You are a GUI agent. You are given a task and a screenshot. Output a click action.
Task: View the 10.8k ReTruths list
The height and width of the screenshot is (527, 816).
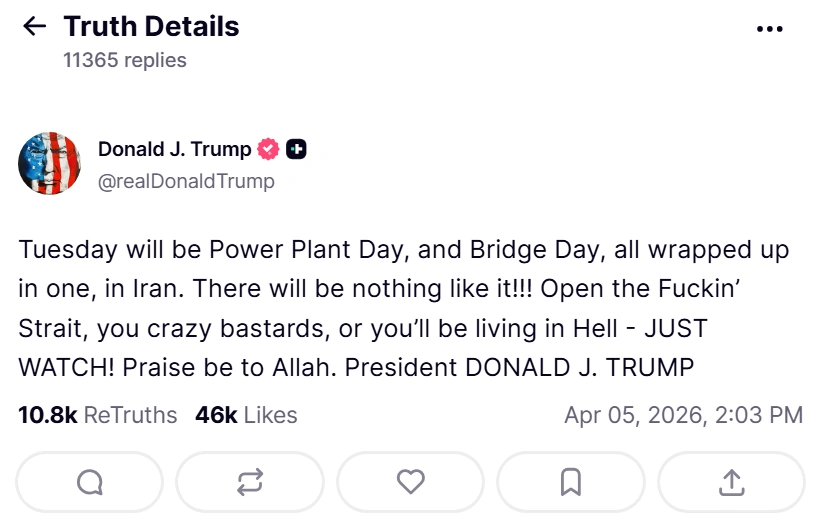click(98, 414)
